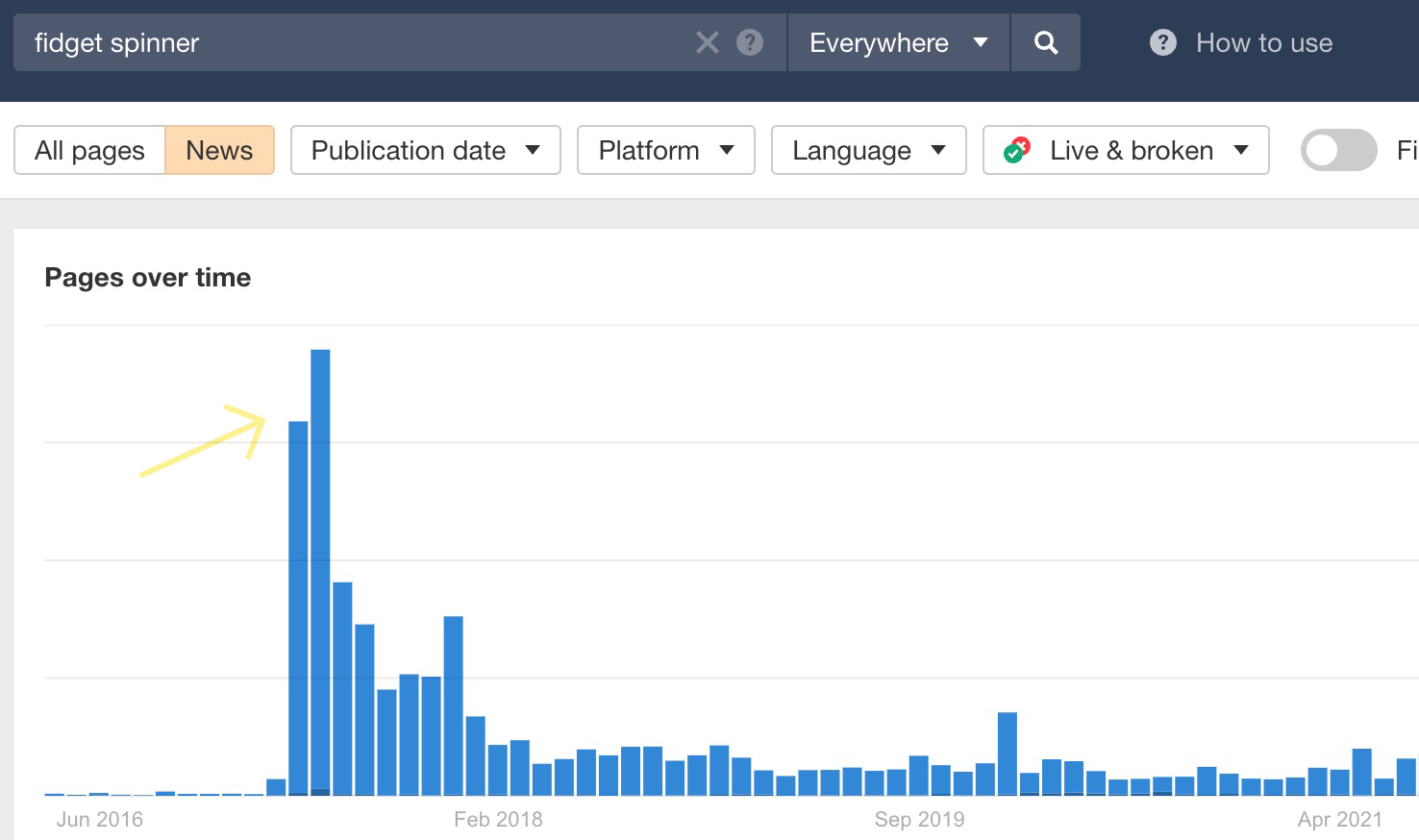Click the Platform filter chevron

pos(725,150)
